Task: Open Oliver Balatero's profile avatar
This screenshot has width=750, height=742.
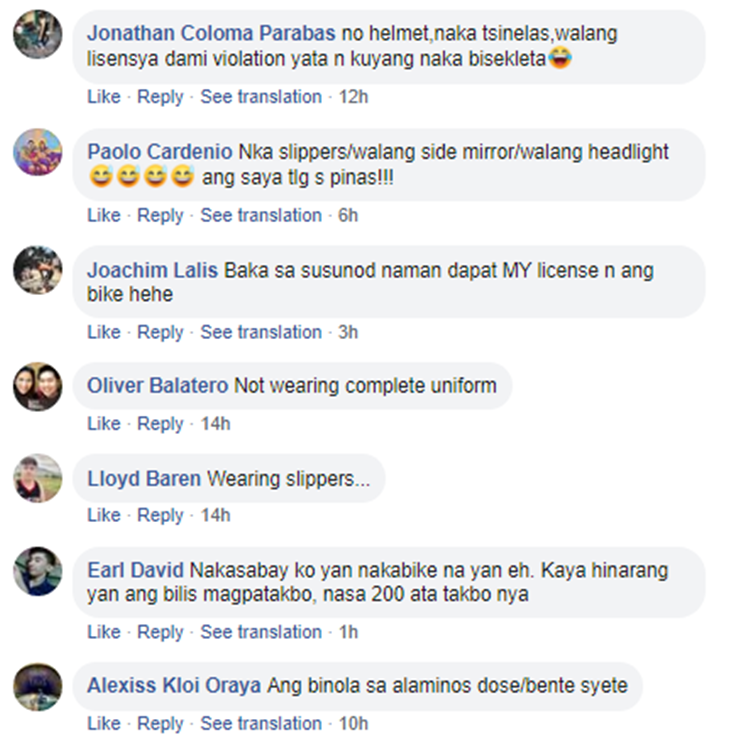Action: 37,386
